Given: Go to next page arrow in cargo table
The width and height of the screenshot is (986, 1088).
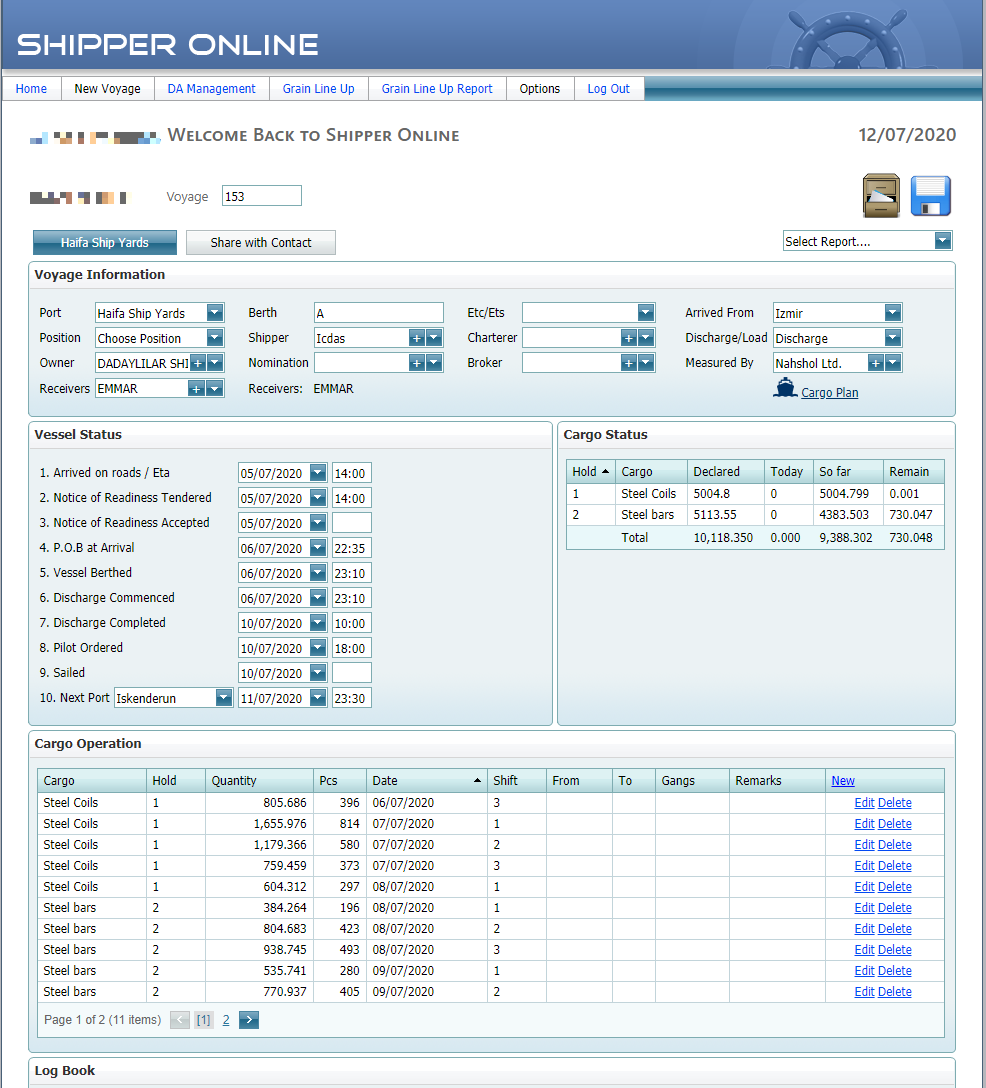Looking at the screenshot, I should (x=249, y=1020).
